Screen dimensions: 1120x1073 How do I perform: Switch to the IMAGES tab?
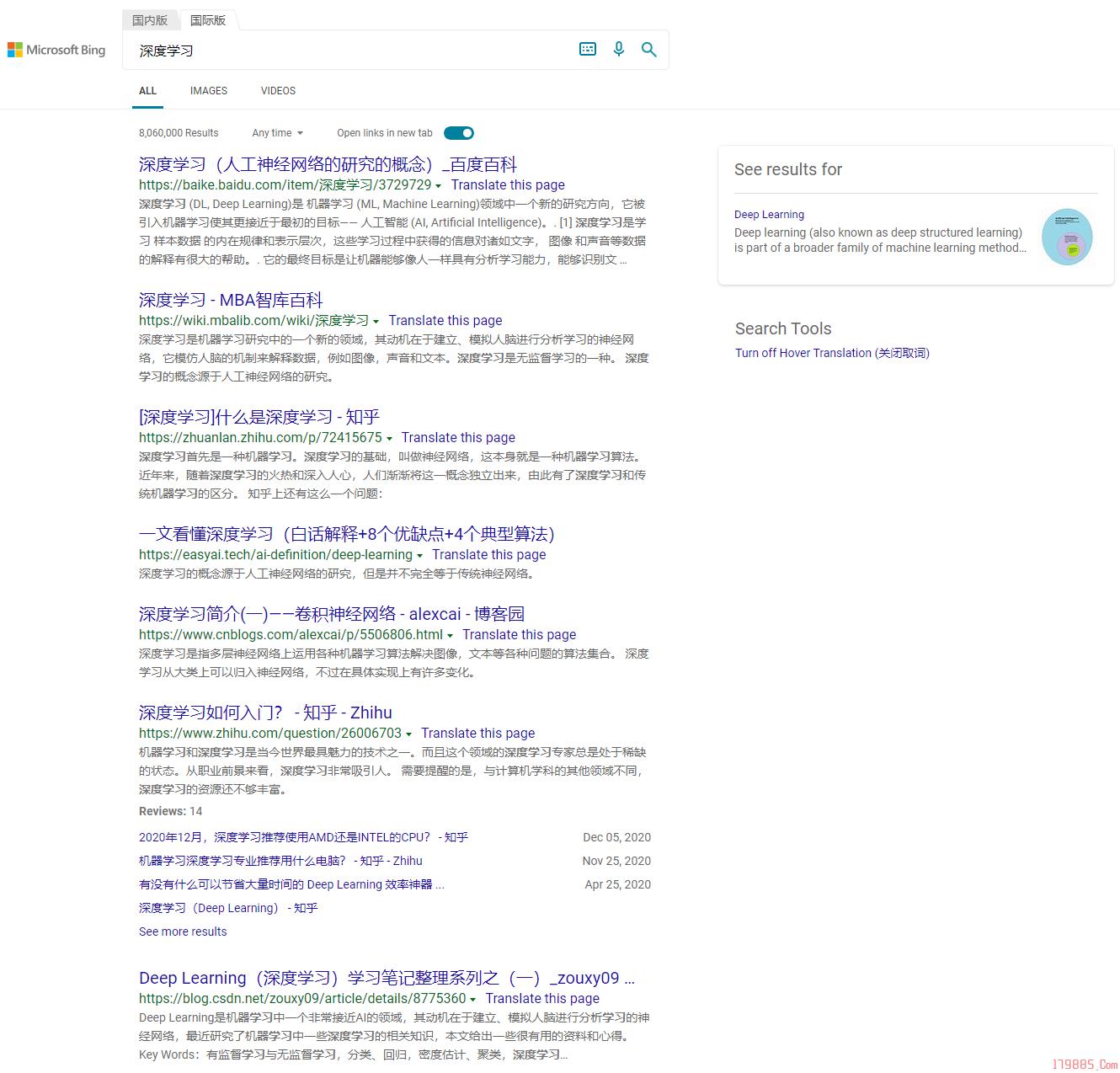pyautogui.click(x=208, y=90)
